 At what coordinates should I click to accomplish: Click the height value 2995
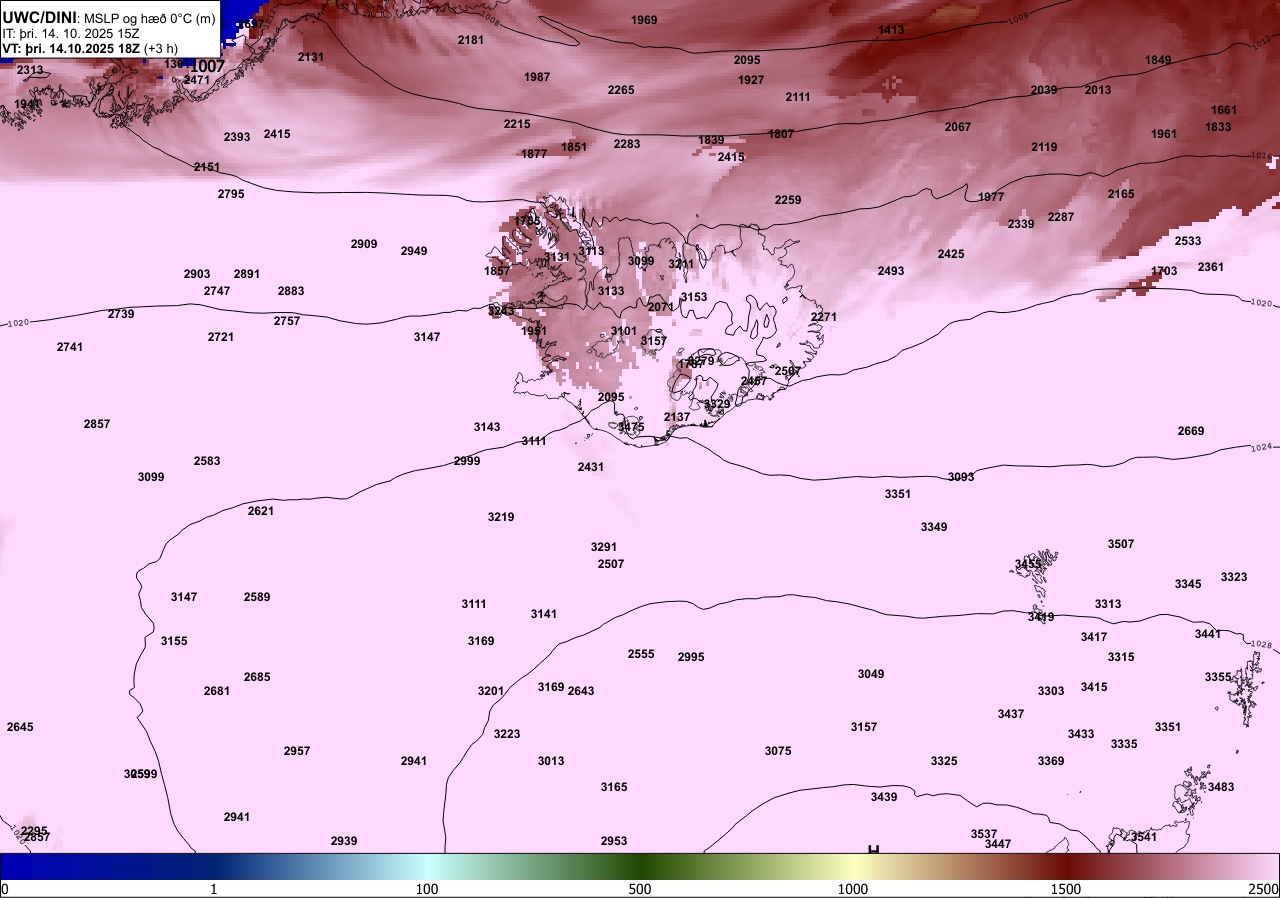(x=691, y=657)
